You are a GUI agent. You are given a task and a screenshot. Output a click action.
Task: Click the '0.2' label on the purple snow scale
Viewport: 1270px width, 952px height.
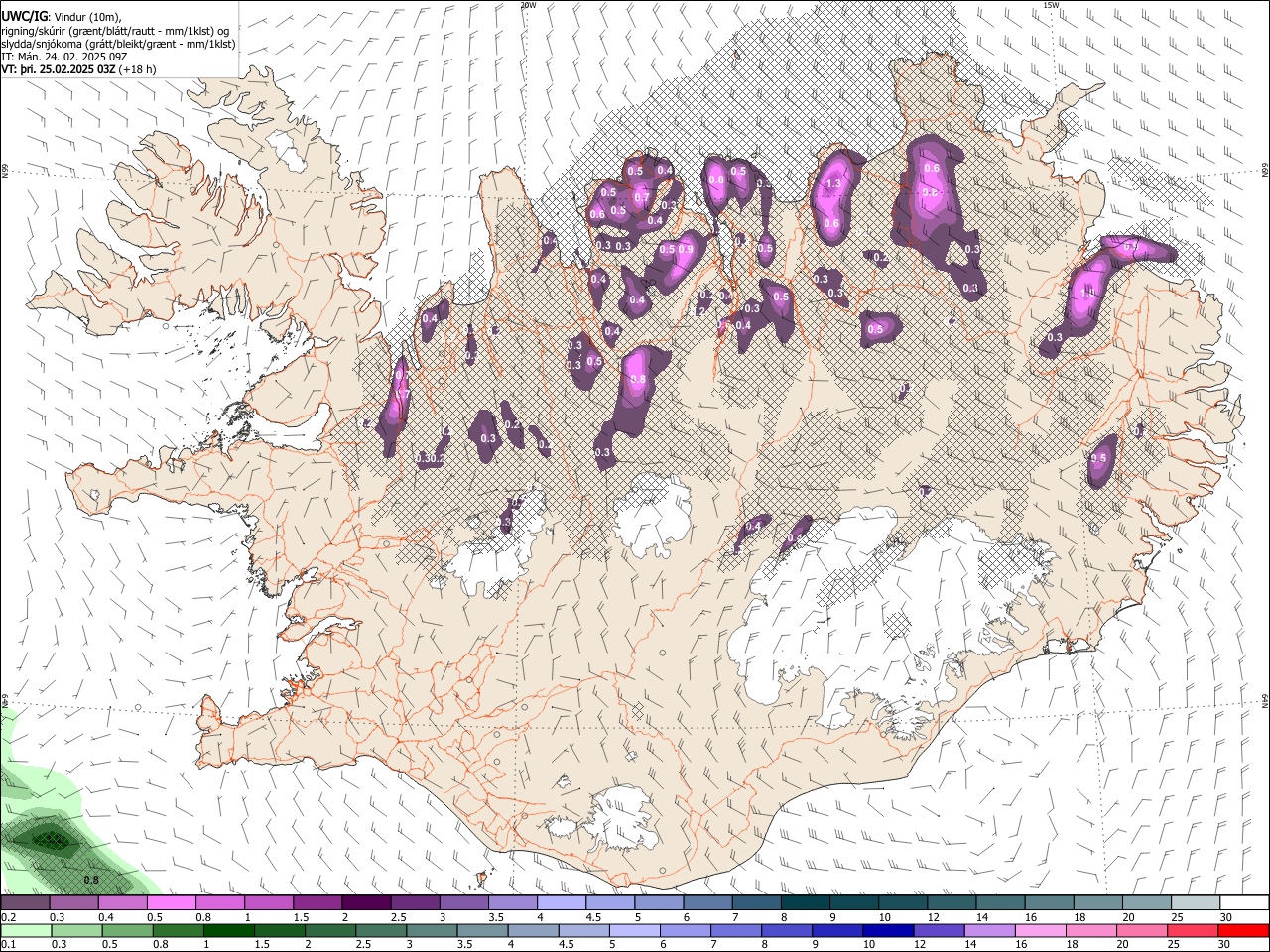(x=8, y=917)
